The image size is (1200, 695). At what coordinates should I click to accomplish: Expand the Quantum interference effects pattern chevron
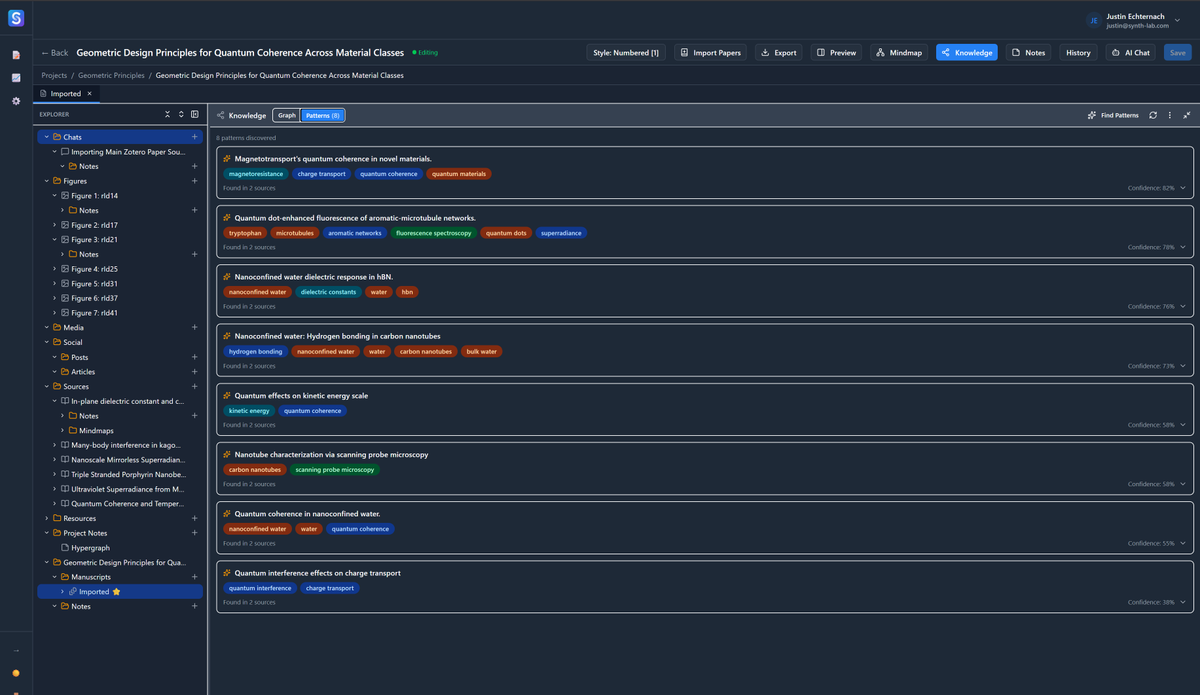(x=1183, y=602)
